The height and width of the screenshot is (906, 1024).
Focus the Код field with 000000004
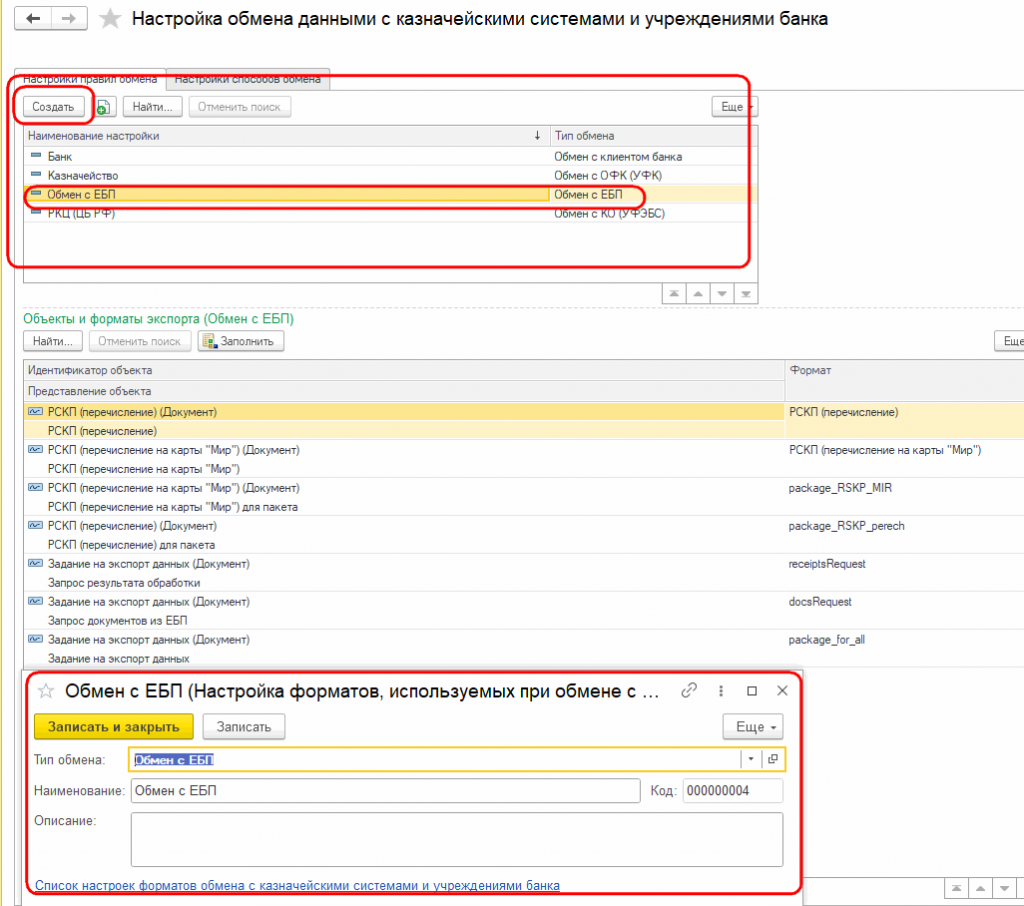(733, 791)
